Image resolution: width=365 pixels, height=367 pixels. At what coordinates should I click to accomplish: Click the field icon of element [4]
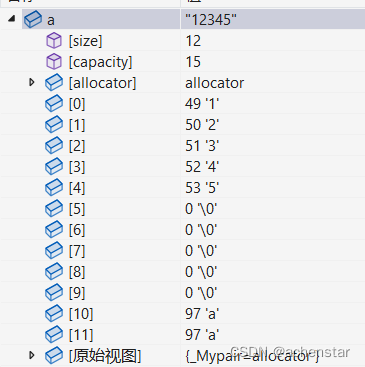[x=54, y=188]
